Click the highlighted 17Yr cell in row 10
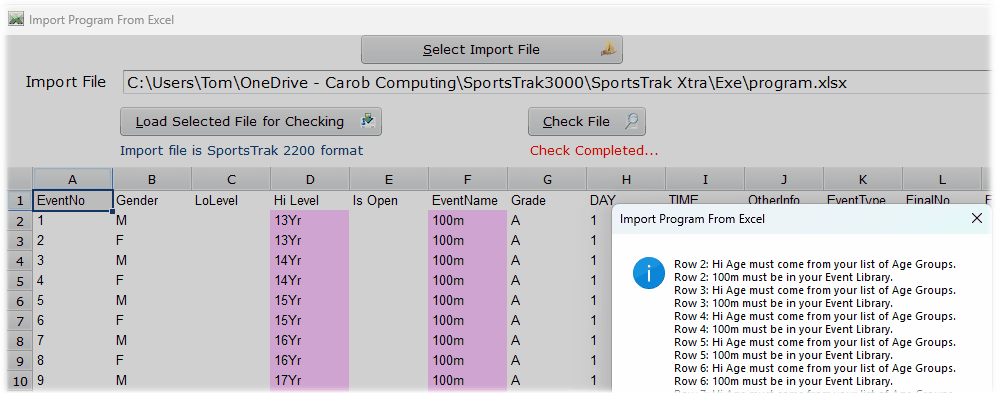Viewport: 996px width, 396px height. click(x=309, y=381)
